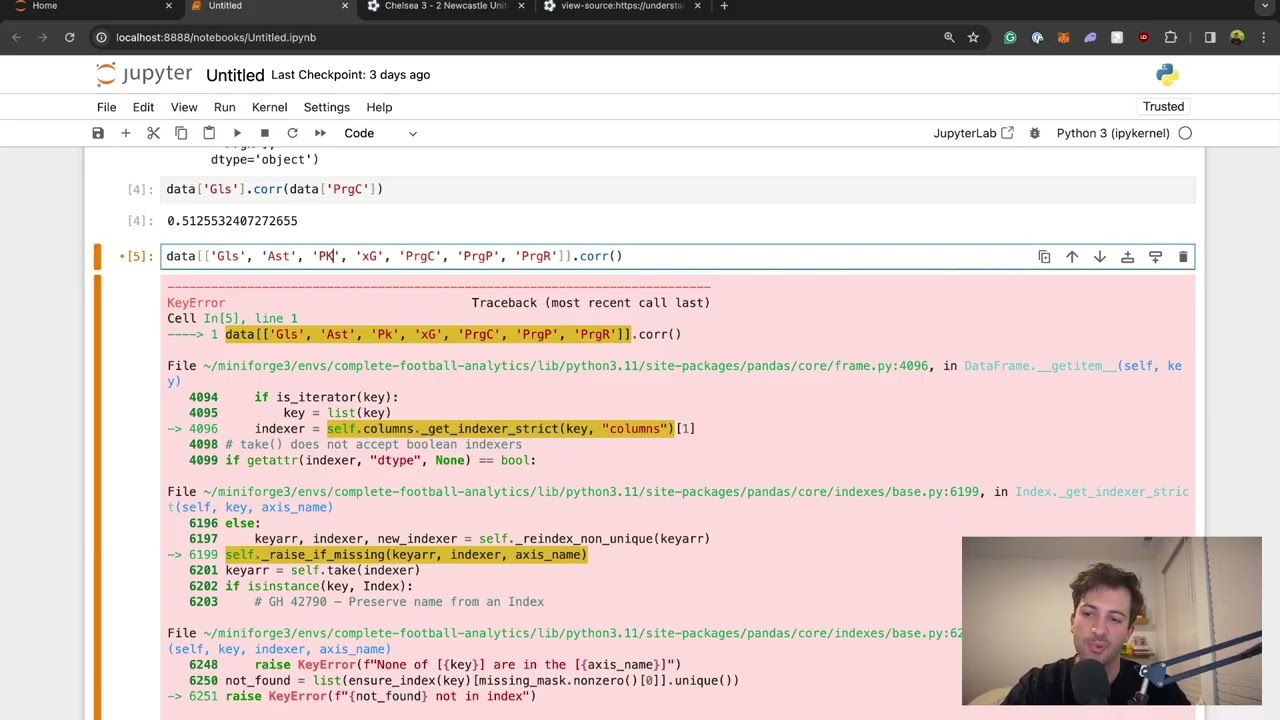Paste cell from clipboard icon
Viewport: 1280px width, 720px height.
pos(209,133)
